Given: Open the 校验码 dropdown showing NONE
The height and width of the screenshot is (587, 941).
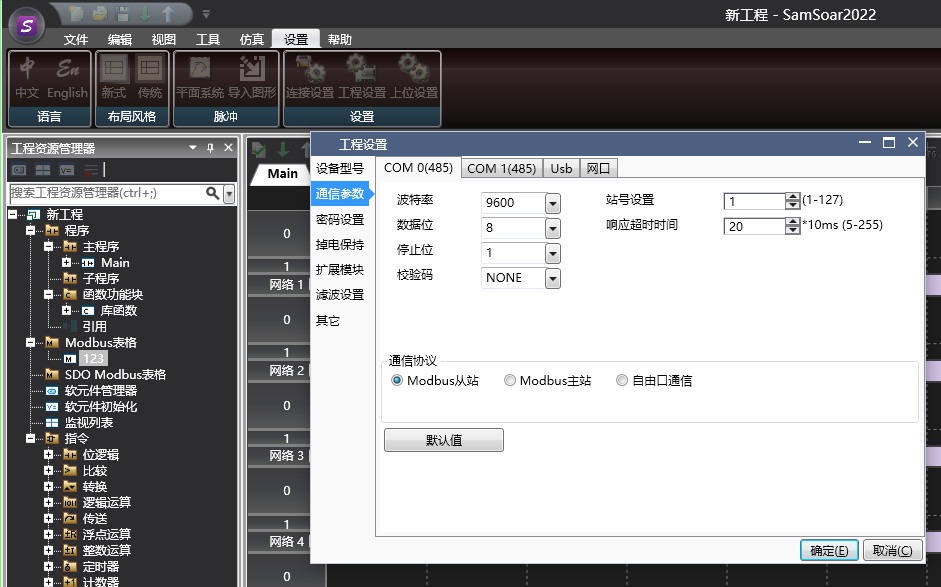Looking at the screenshot, I should click(x=555, y=278).
